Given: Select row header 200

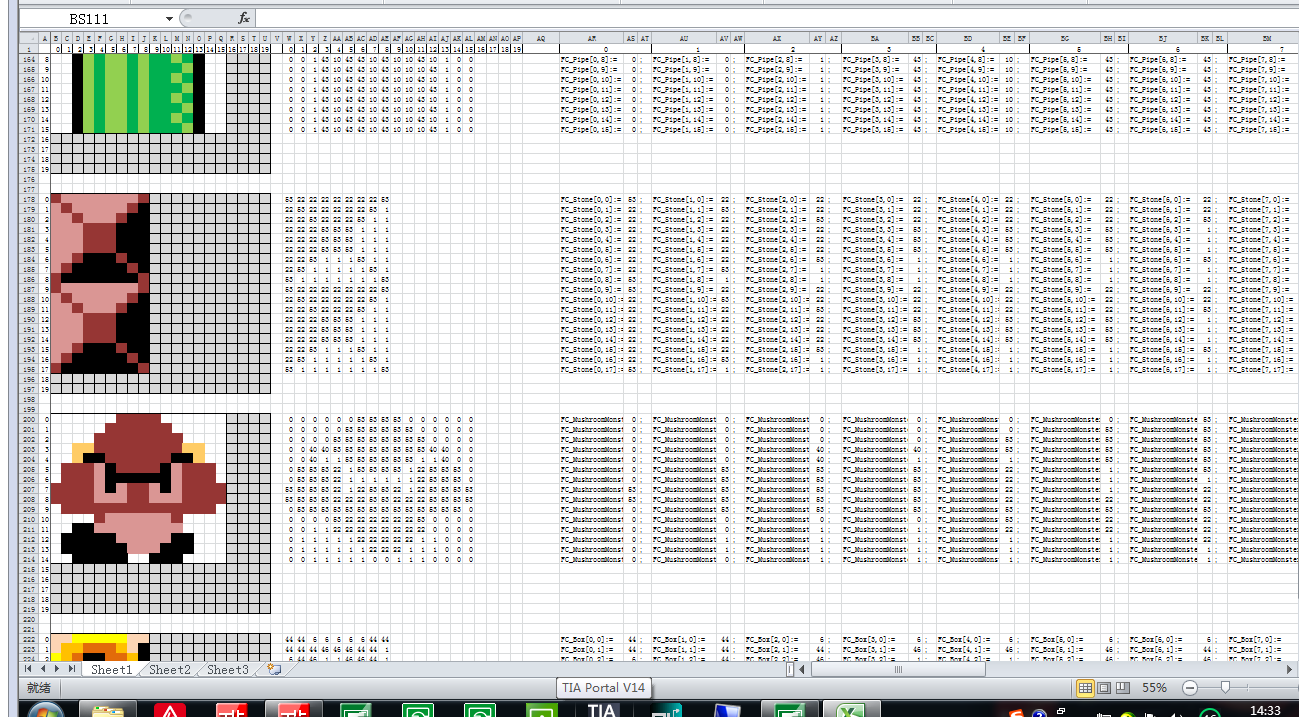Looking at the screenshot, I should pos(28,420).
